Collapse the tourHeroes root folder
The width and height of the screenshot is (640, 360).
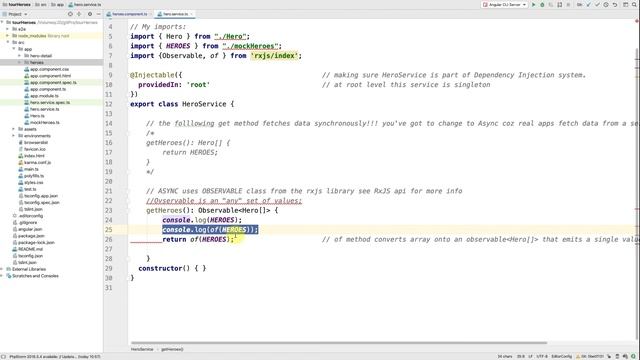3,22
